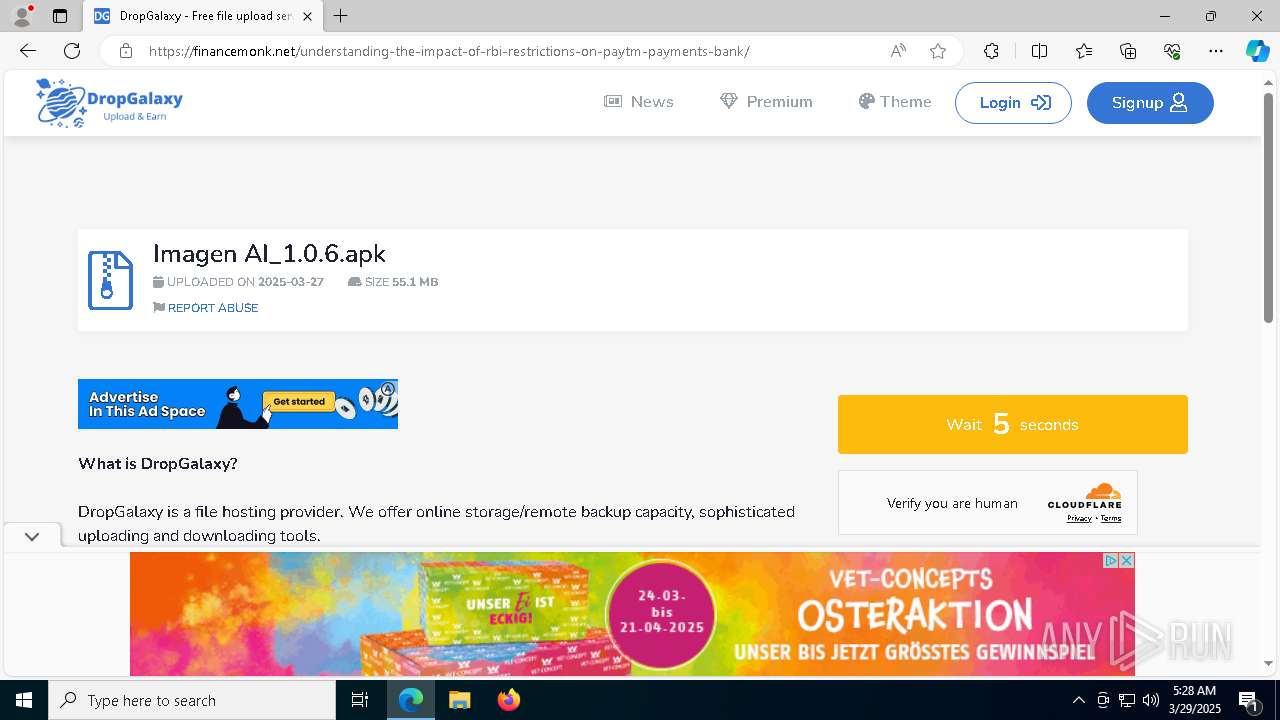Click the What is DropGalaxy? heading

pos(158,463)
